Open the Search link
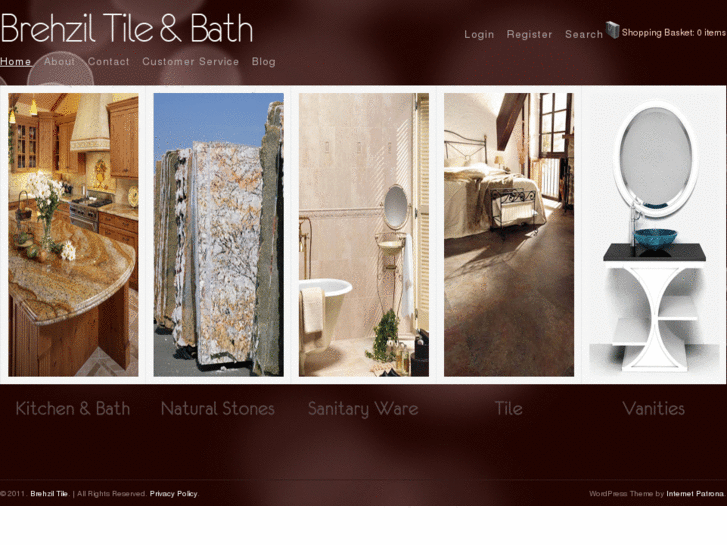727x545 pixels. (x=584, y=34)
